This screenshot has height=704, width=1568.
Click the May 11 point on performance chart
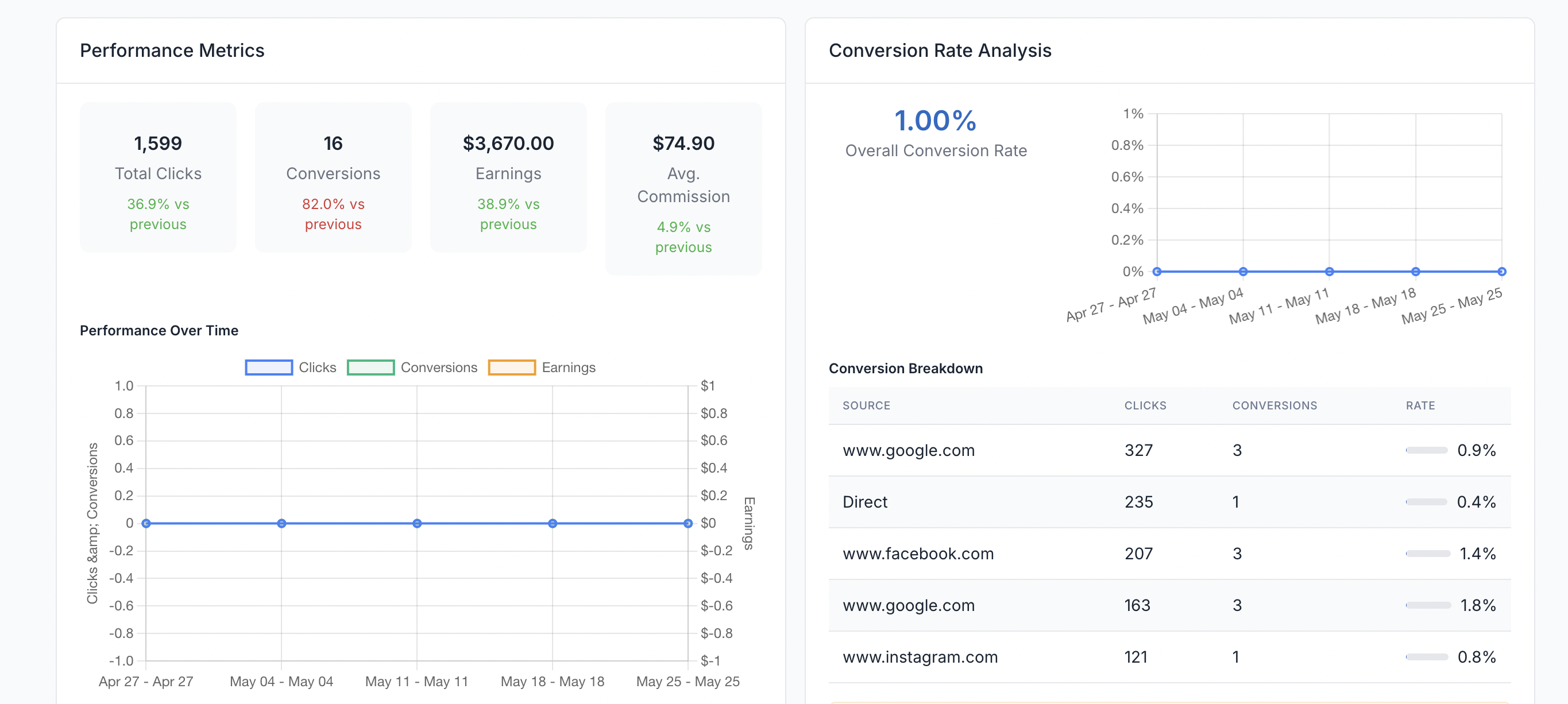[417, 523]
